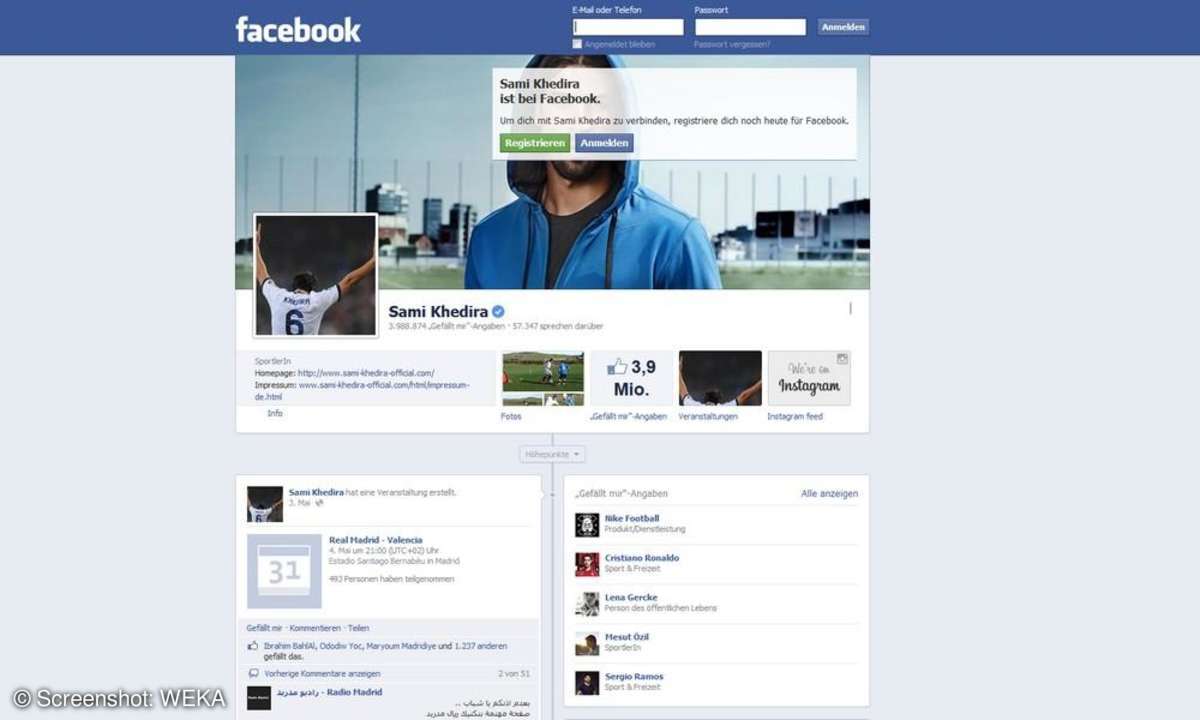Open the Fotos app box
Viewport: 1200px width, 720px height.
pos(543,377)
